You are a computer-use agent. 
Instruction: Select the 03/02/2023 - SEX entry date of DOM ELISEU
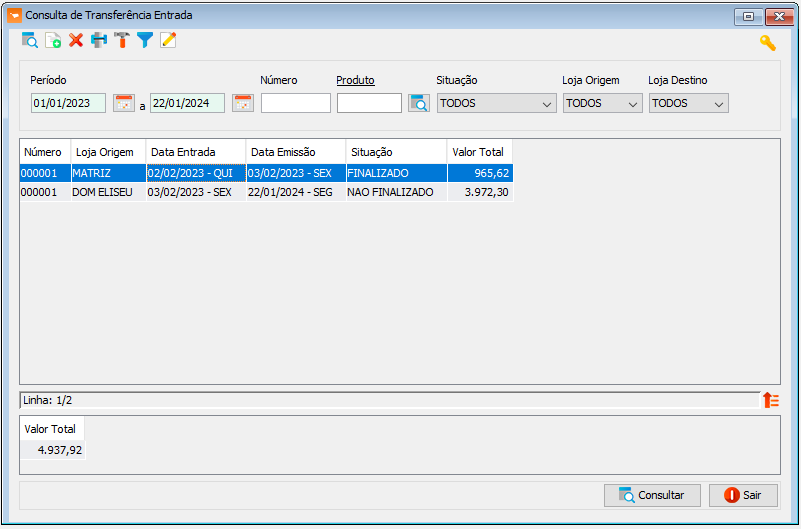coord(196,192)
